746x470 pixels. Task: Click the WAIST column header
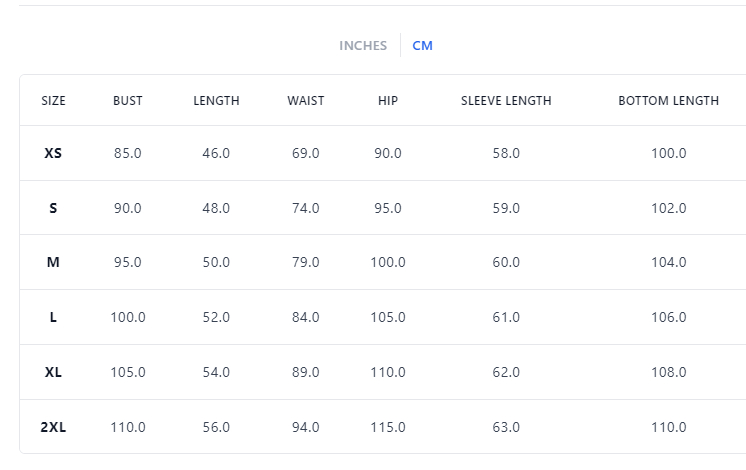click(x=305, y=101)
